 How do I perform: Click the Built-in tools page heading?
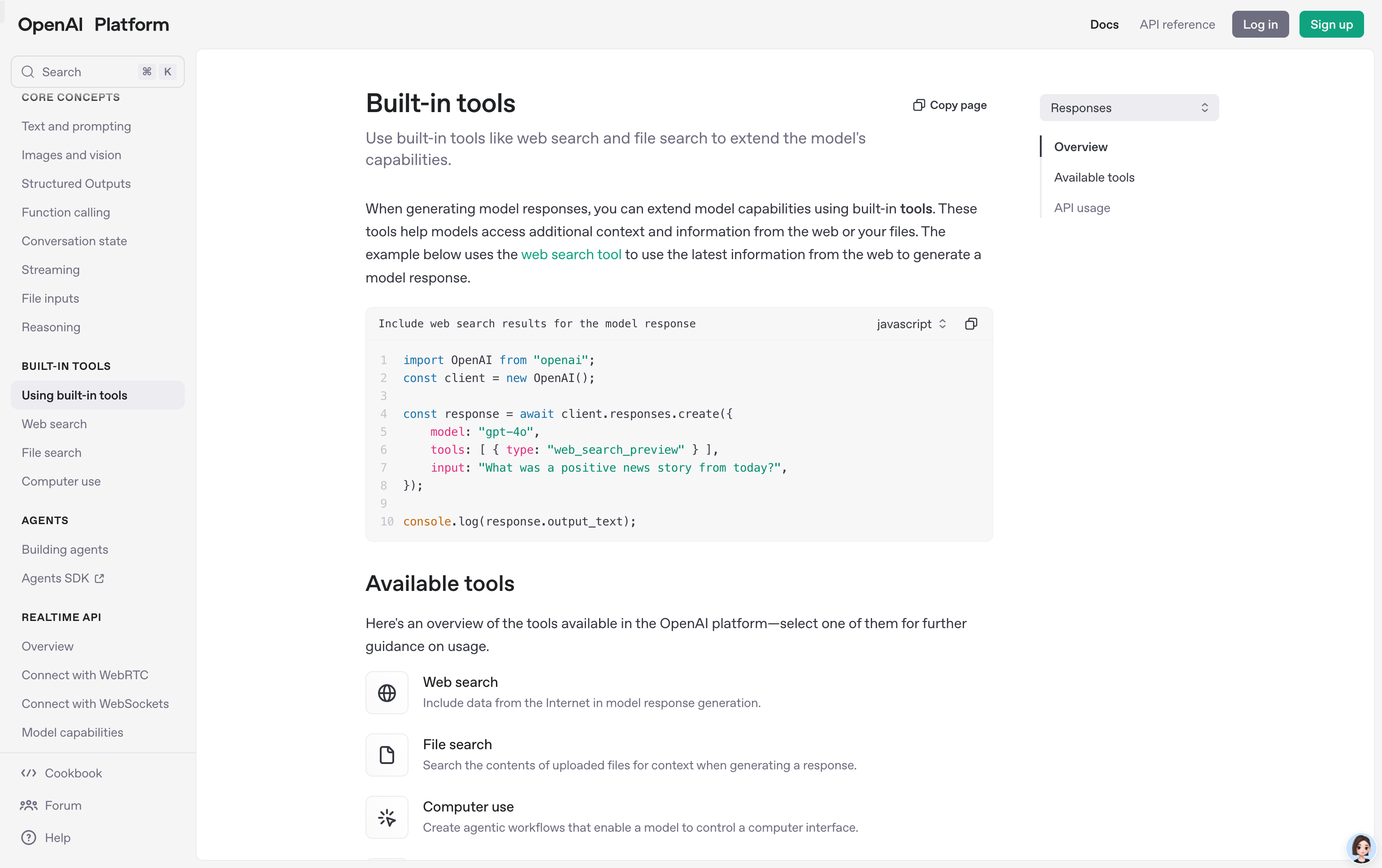coord(441,103)
